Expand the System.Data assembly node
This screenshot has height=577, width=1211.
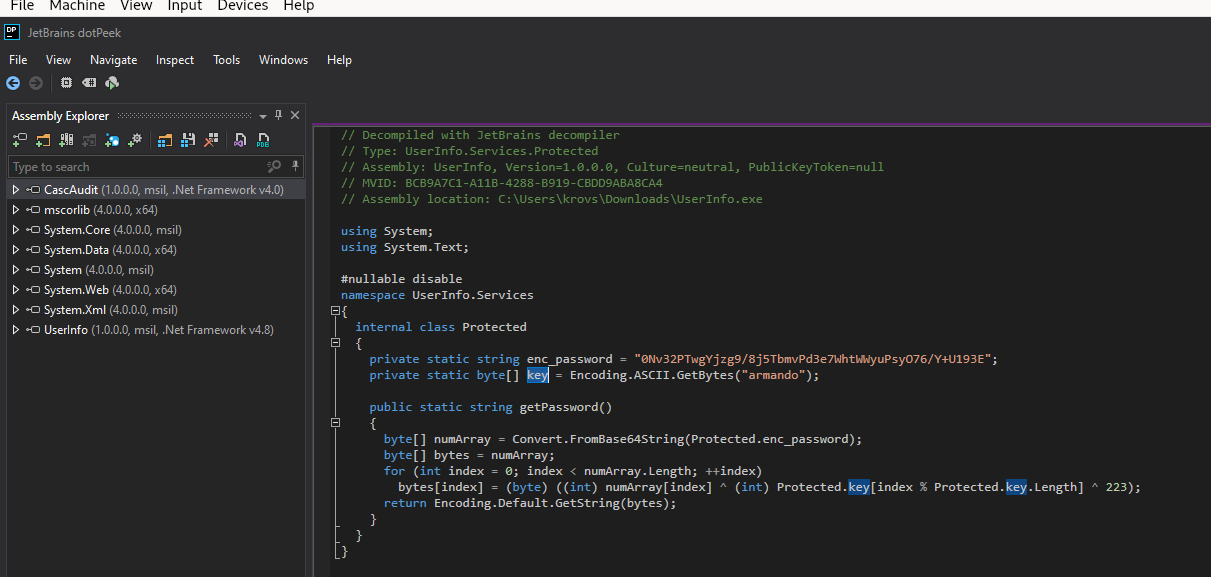[x=16, y=249]
